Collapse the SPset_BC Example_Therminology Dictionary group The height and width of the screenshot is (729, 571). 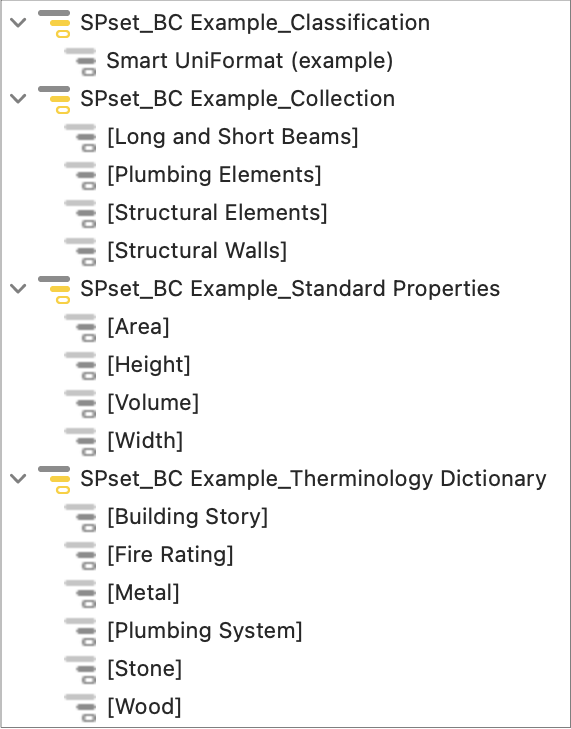[x=18, y=478]
